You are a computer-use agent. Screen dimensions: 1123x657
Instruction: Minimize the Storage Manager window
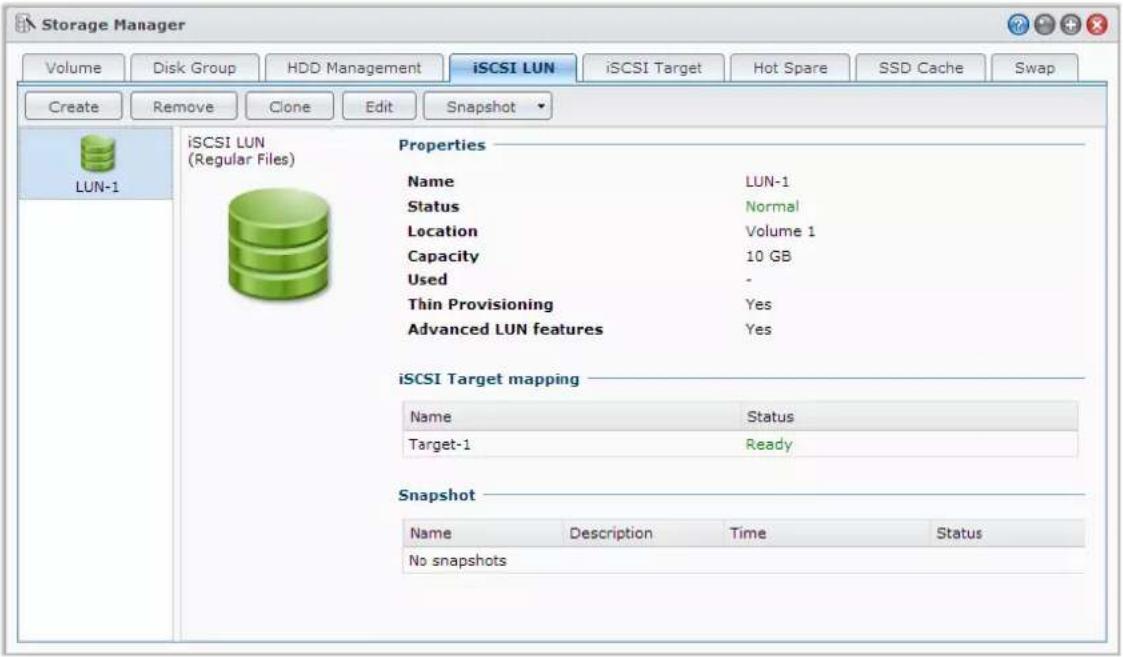coord(1045,25)
